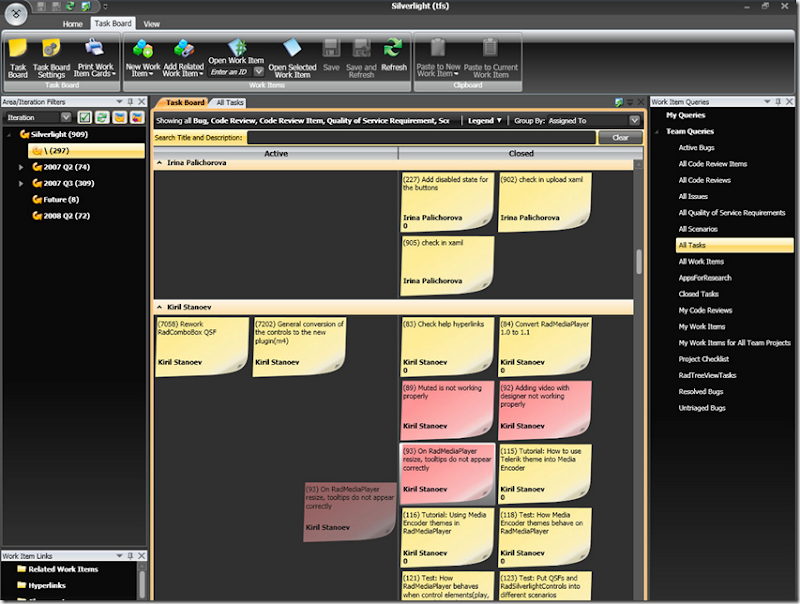Collapse the Silverlight (909) tree node

pyautogui.click(x=9, y=135)
